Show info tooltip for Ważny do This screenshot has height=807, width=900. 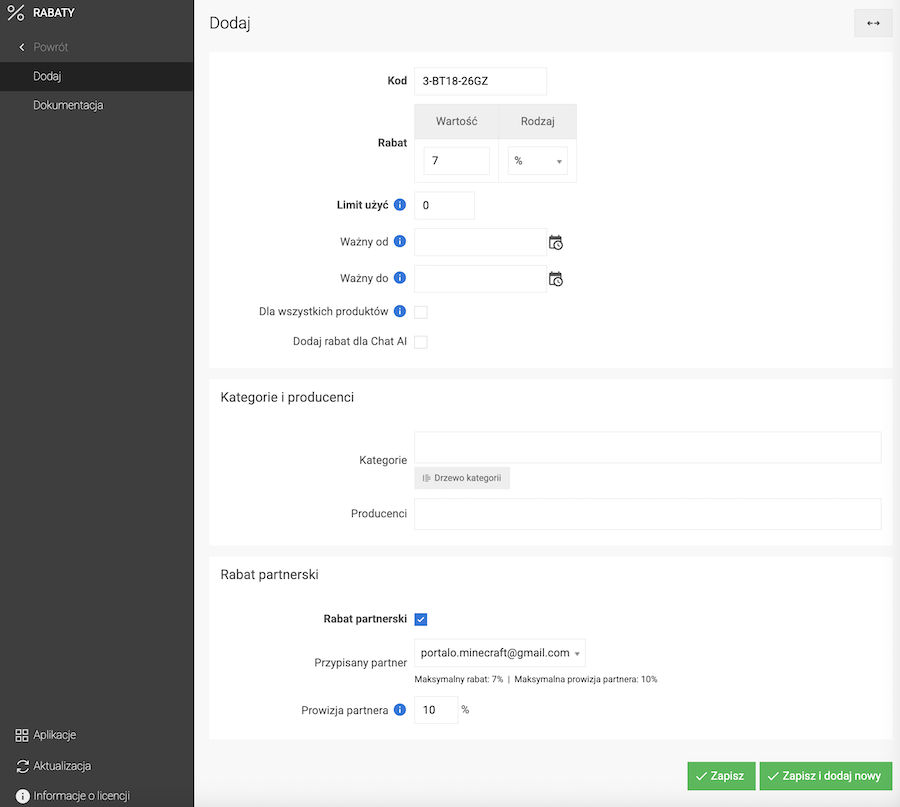(400, 278)
